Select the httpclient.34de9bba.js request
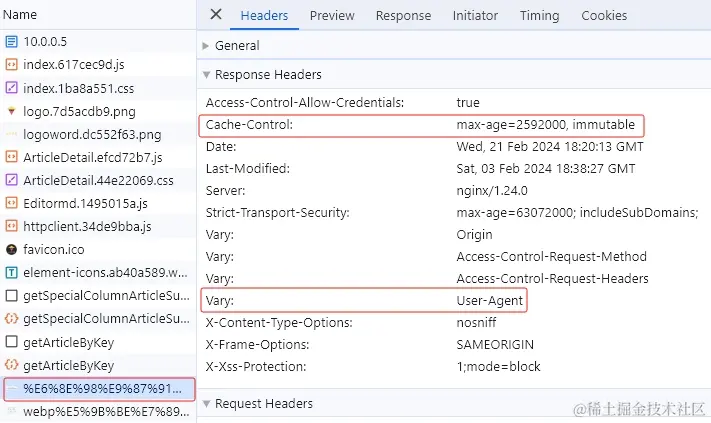Viewport: 711px width, 423px height. 87,226
